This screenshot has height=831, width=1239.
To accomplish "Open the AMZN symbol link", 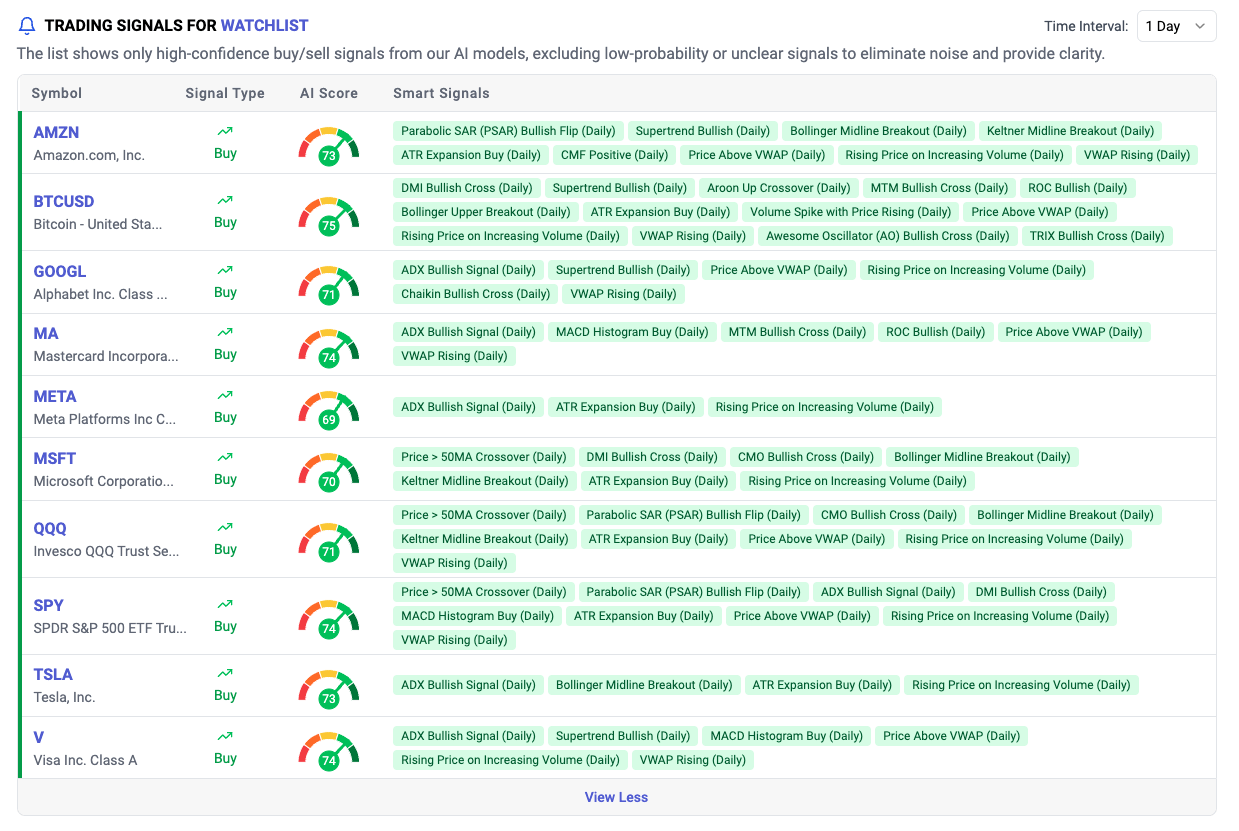I will (x=56, y=132).
